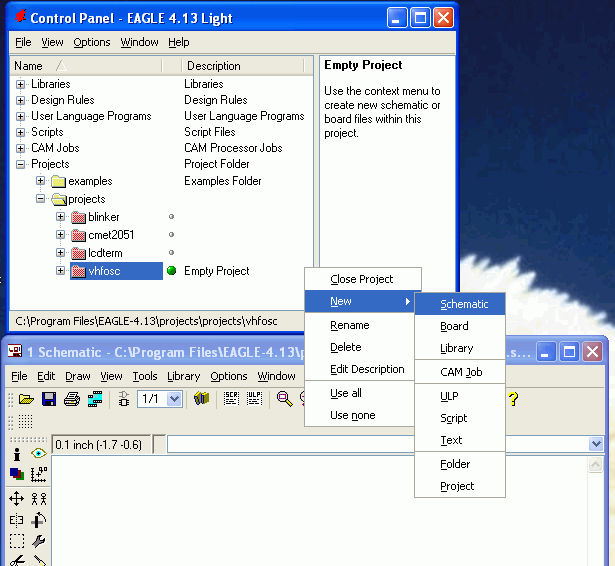Sort by the Name column header
The width and height of the screenshot is (615, 566).
tap(86, 66)
